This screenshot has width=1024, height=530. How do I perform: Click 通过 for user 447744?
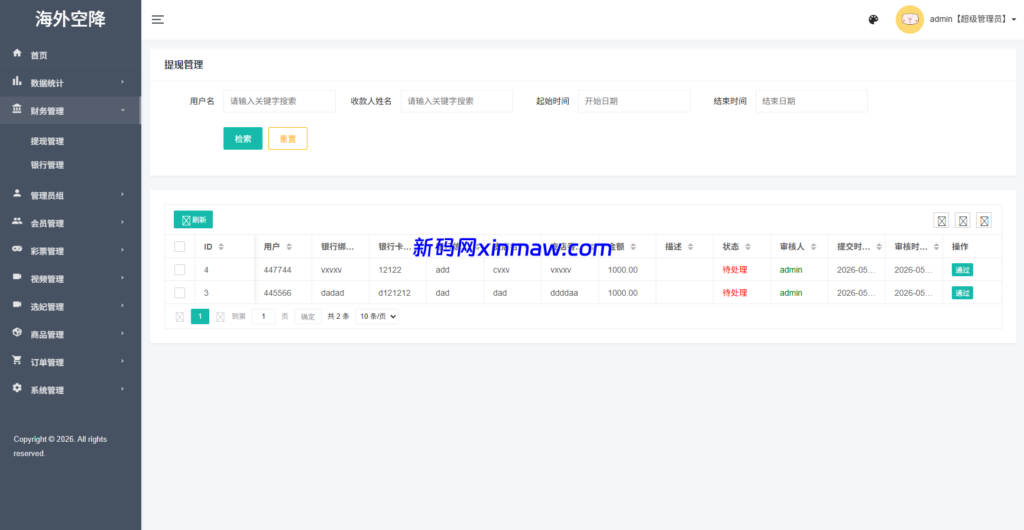coord(962,270)
